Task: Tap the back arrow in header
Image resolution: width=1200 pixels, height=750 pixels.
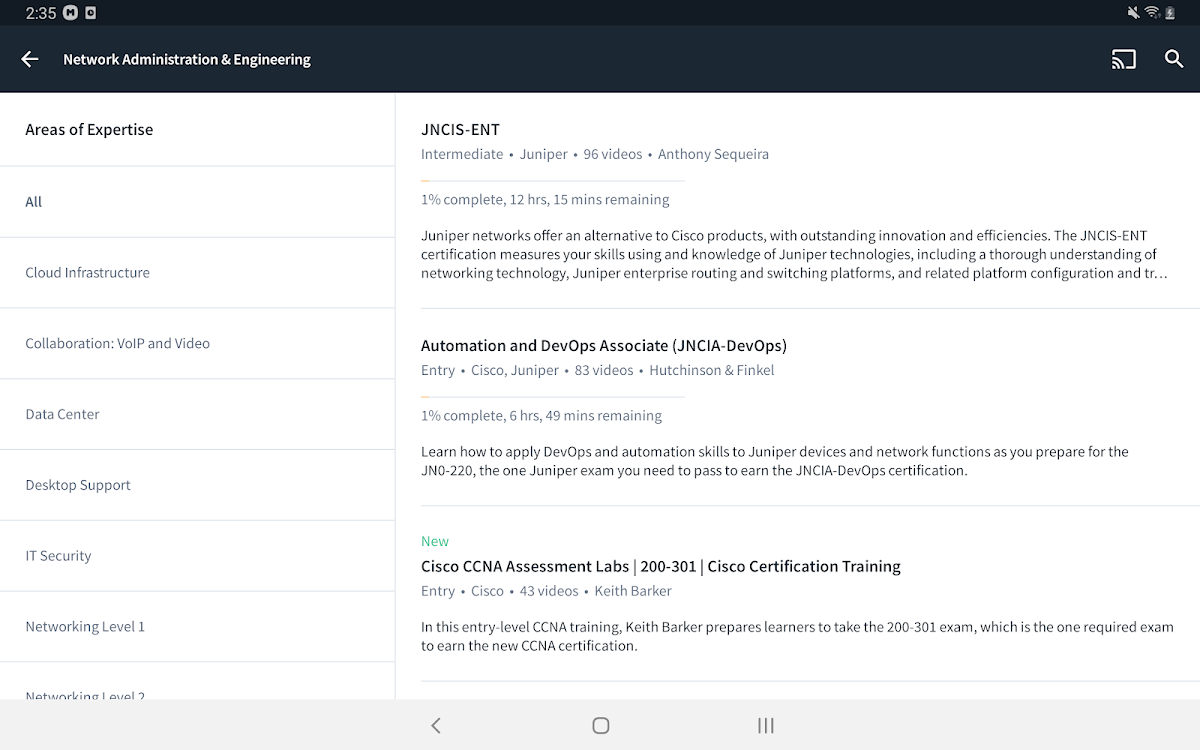Action: [30, 59]
